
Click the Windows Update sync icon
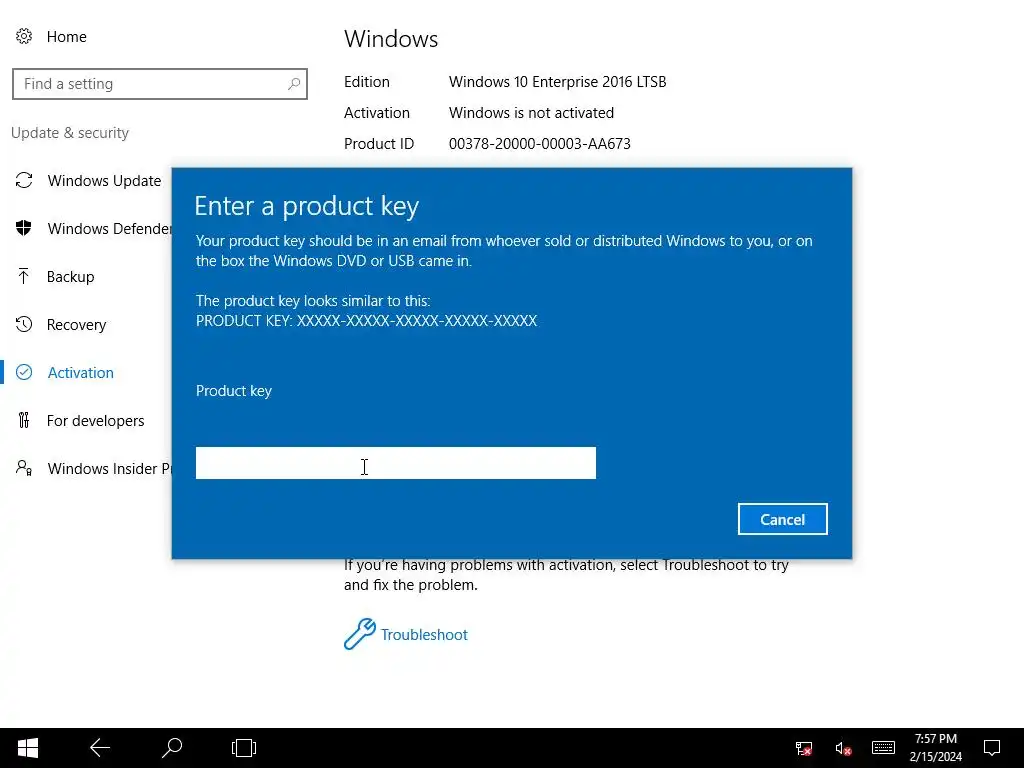pos(24,180)
